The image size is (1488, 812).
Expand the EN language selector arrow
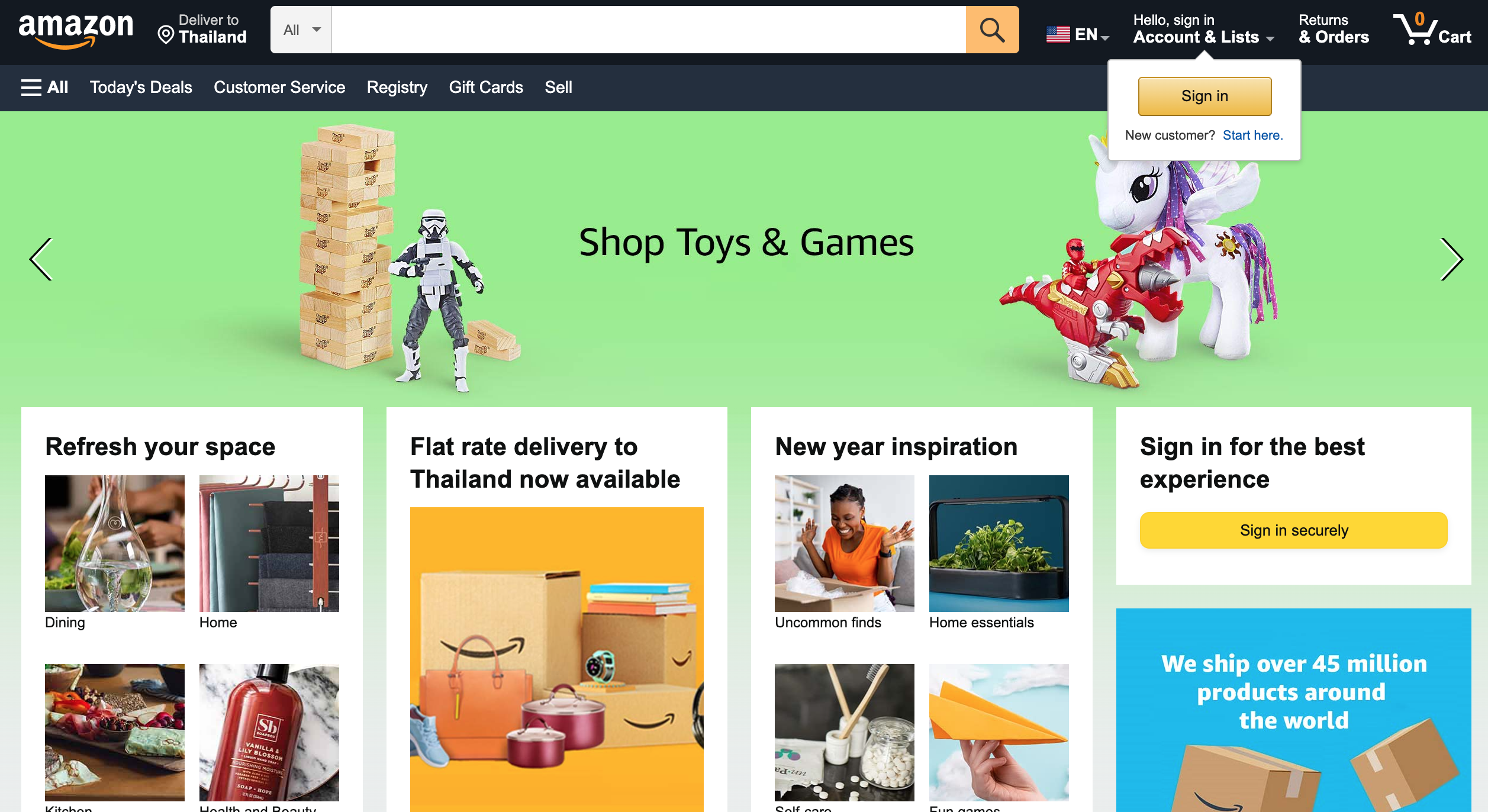click(1104, 38)
